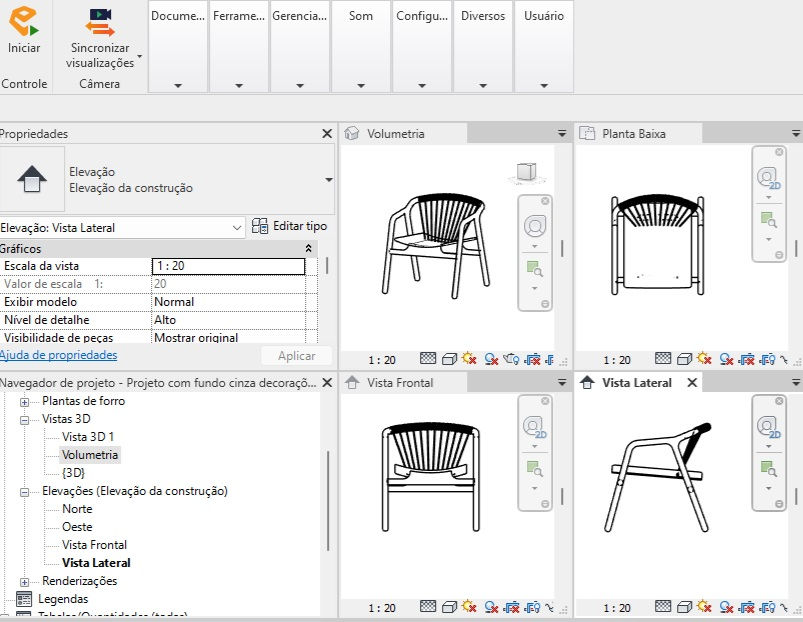Collapse the Gráficos properties group
The height and width of the screenshot is (622, 803).
(x=308, y=249)
